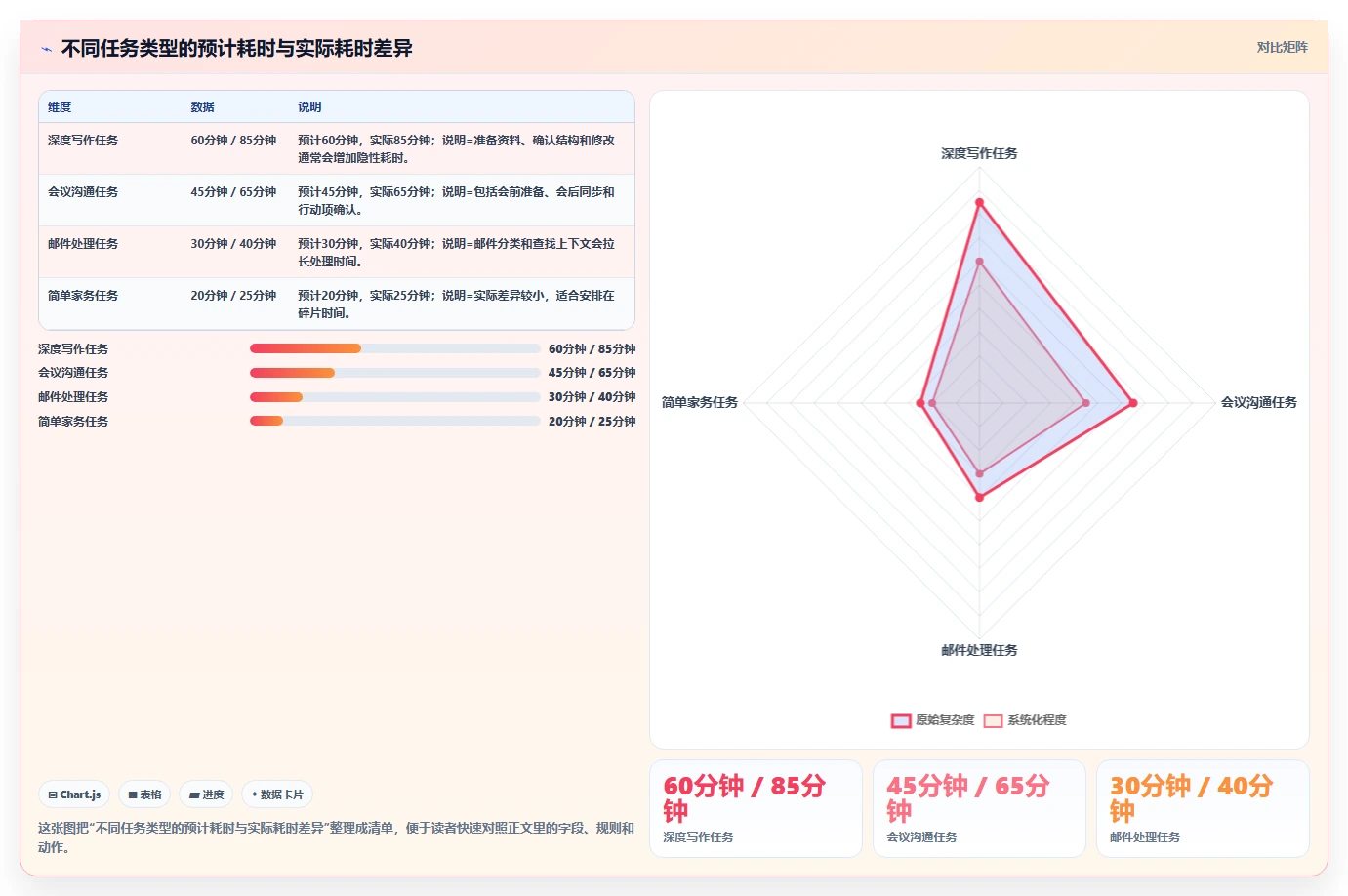This screenshot has height=896, width=1348.
Task: Click the 邮件处理任务 label beside its progress bar
Action: 73,397
